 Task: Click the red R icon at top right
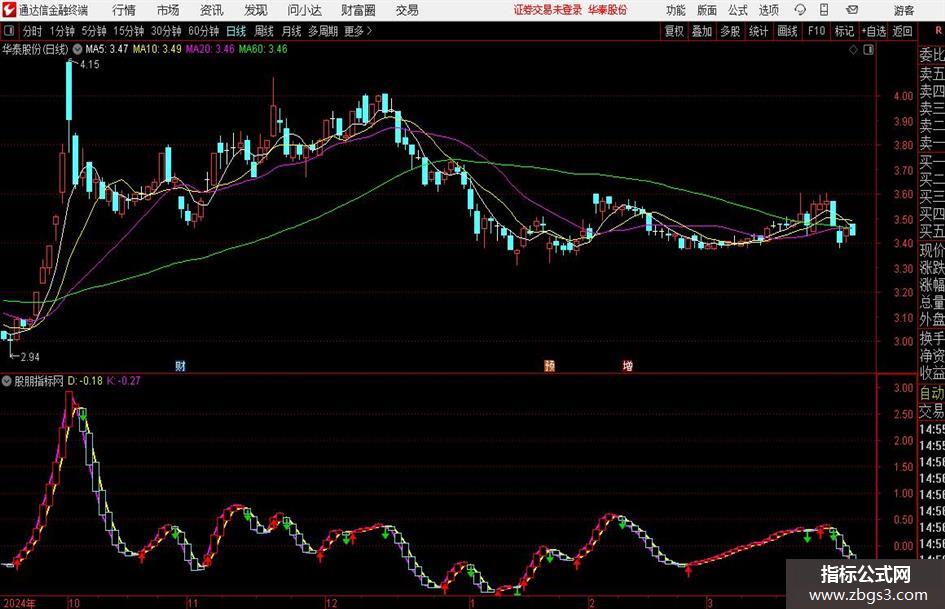click(x=938, y=31)
